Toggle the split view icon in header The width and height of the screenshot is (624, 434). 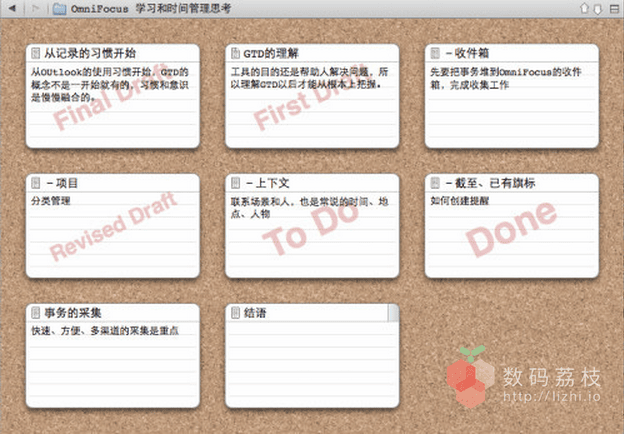pyautogui.click(x=614, y=8)
